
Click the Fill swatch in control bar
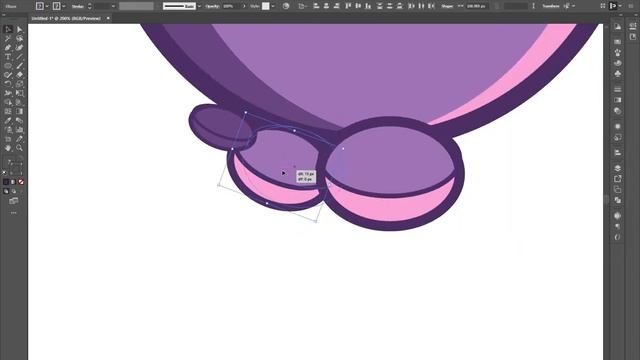point(40,6)
